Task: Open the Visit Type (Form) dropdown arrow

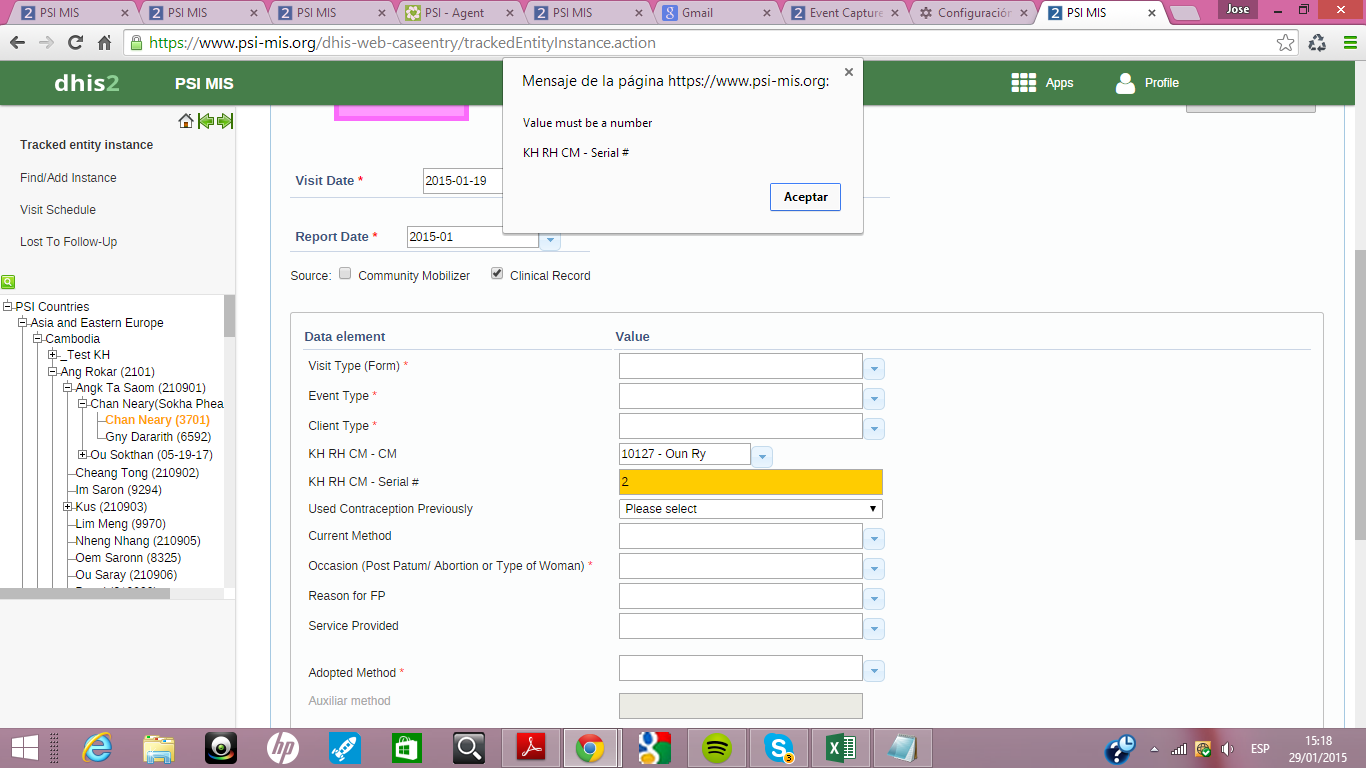Action: (874, 369)
